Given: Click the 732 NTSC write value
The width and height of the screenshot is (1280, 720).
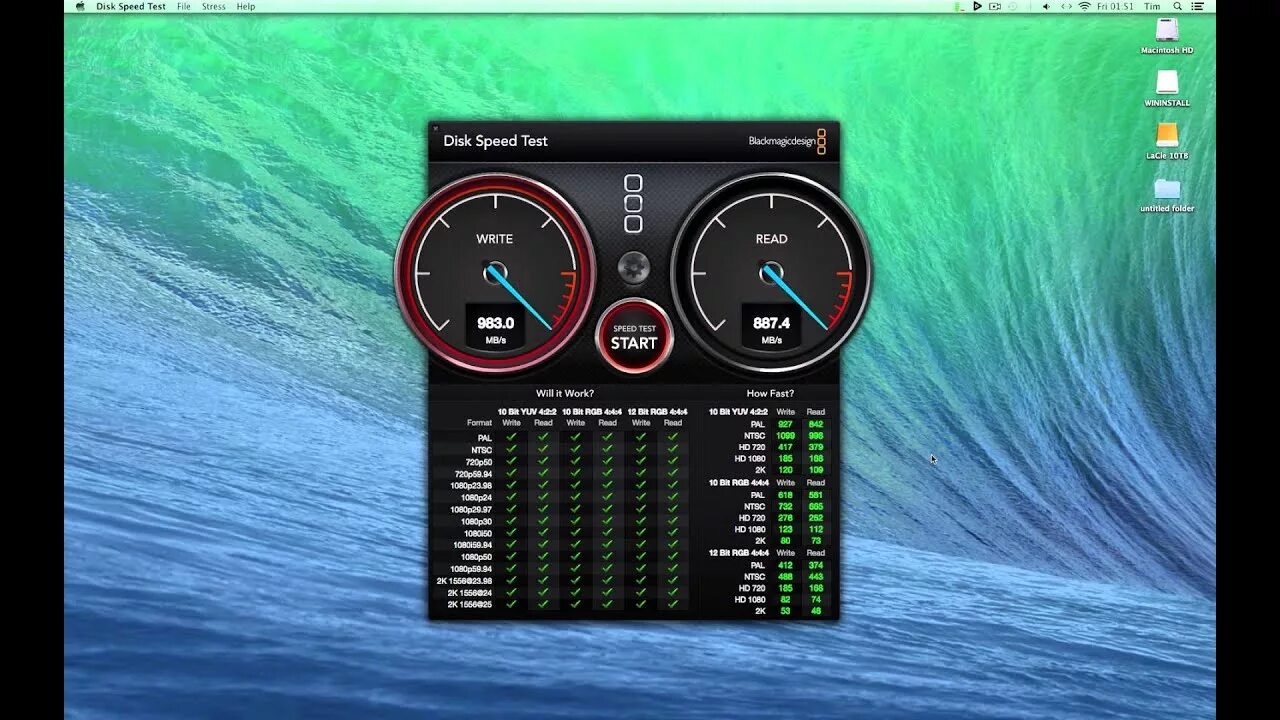Looking at the screenshot, I should [x=785, y=507].
